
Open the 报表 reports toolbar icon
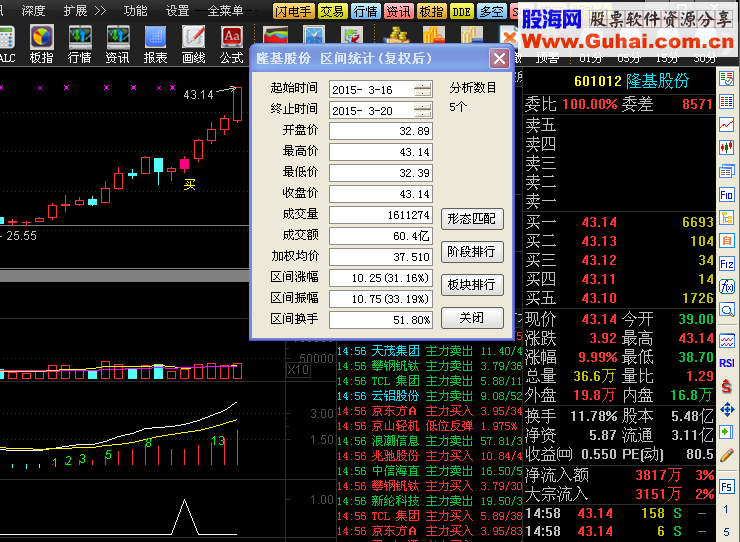pos(155,38)
